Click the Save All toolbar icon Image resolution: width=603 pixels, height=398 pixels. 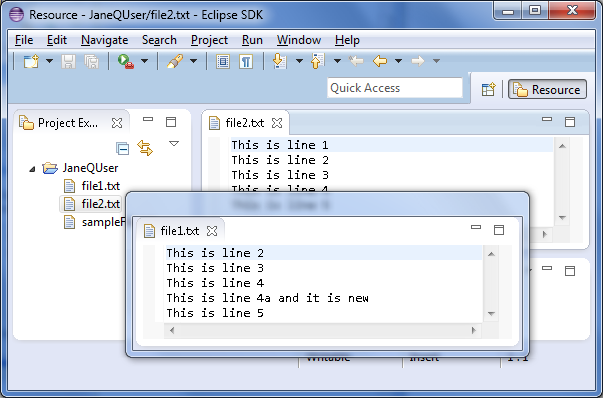click(92, 61)
